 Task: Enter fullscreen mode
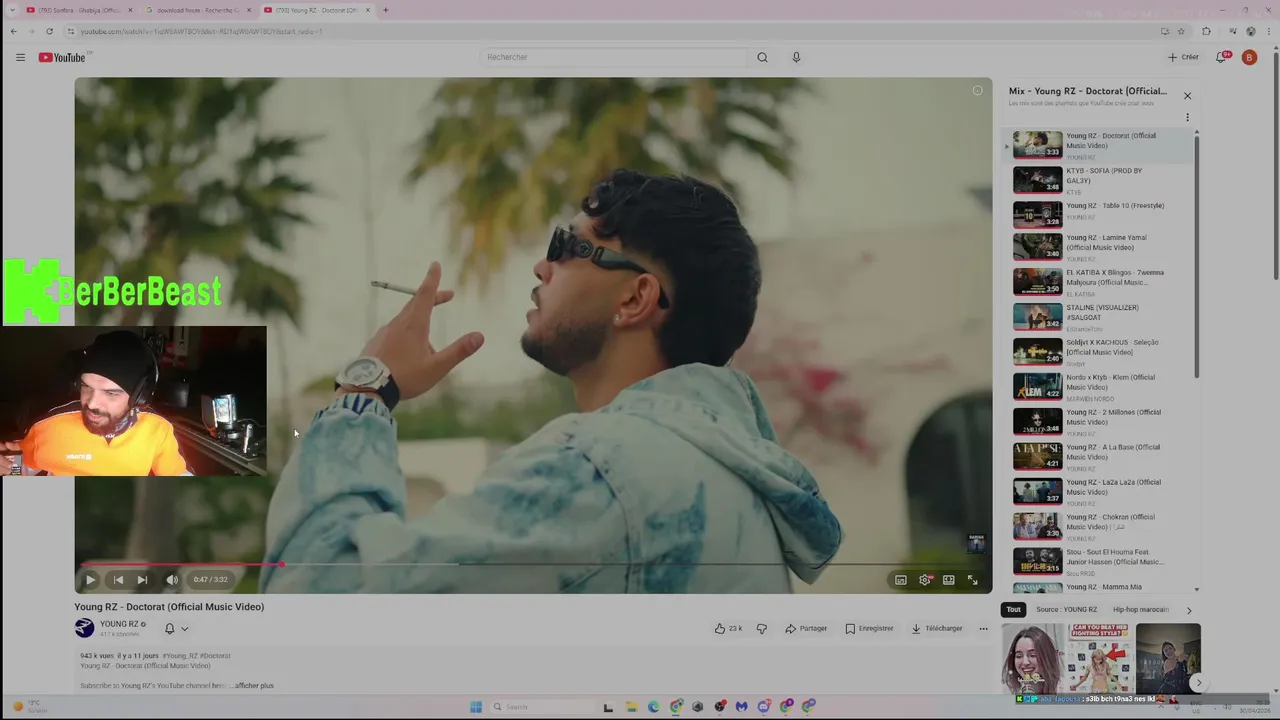973,579
